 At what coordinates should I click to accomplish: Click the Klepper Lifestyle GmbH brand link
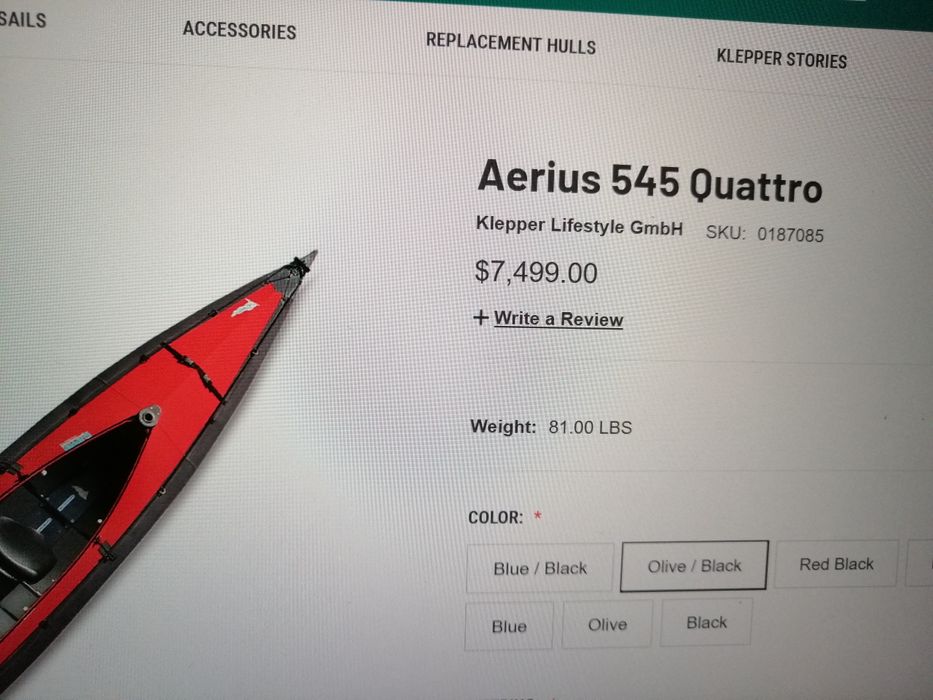[x=579, y=226]
